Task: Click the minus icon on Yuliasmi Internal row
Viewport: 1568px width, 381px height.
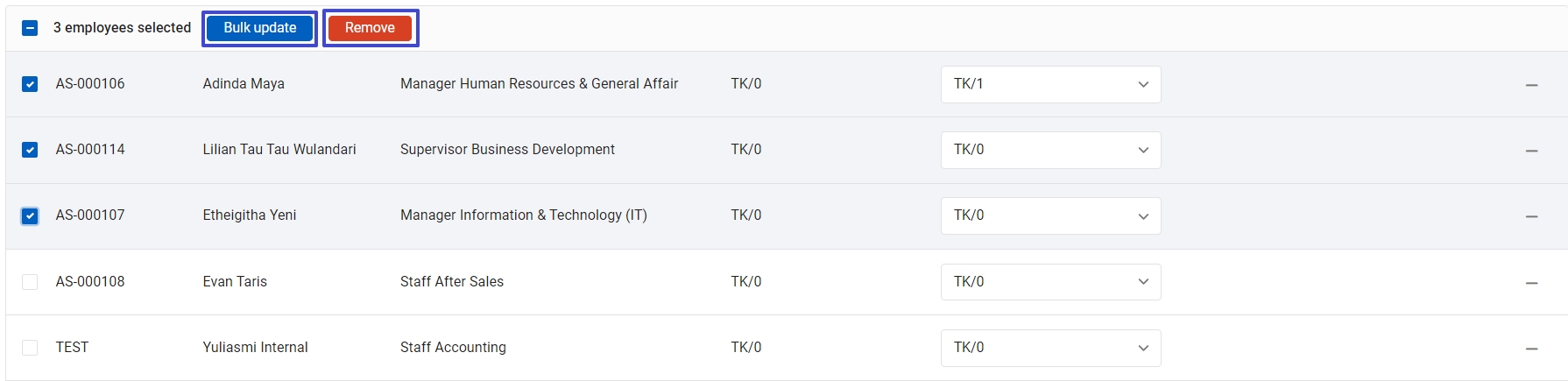Action: [x=1531, y=349]
